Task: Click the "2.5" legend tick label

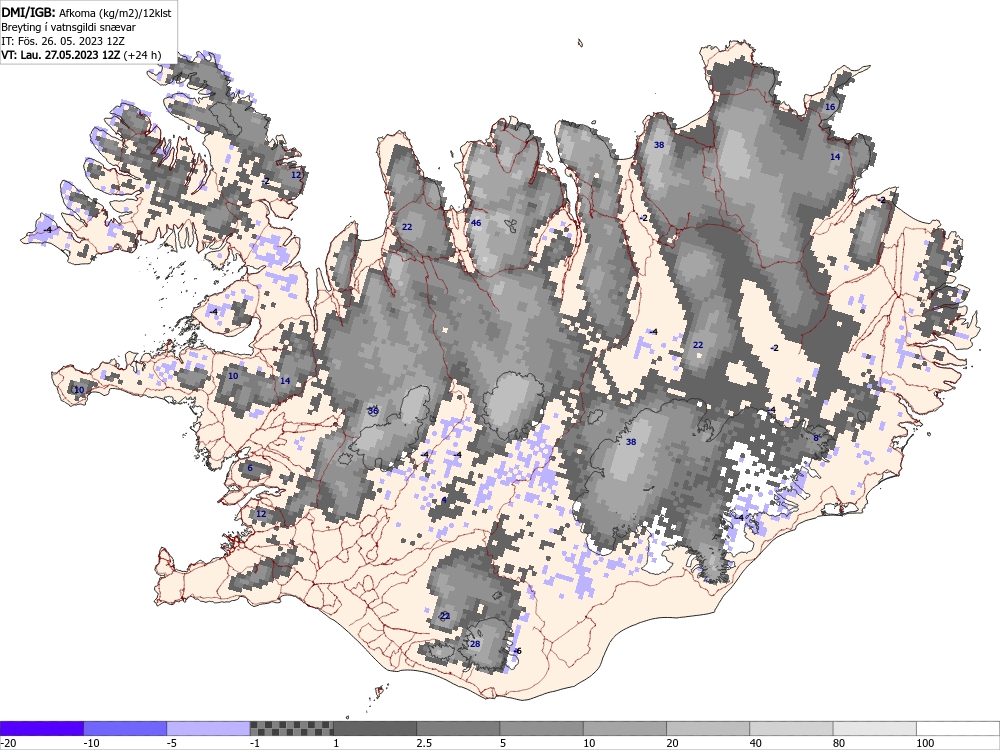Action: 423,744
